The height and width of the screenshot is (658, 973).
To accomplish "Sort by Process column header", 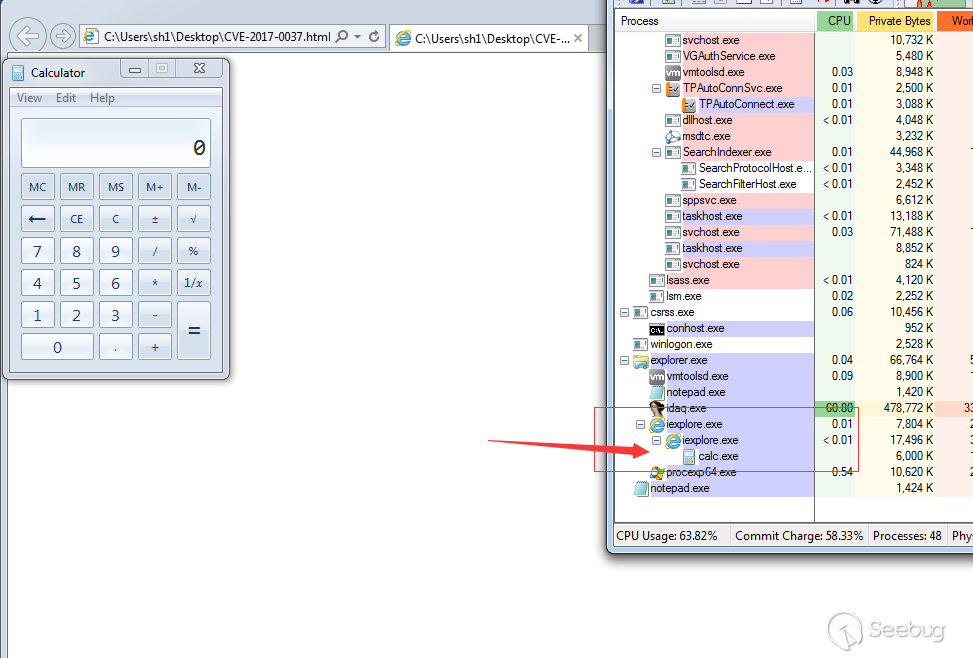I will tap(715, 20).
